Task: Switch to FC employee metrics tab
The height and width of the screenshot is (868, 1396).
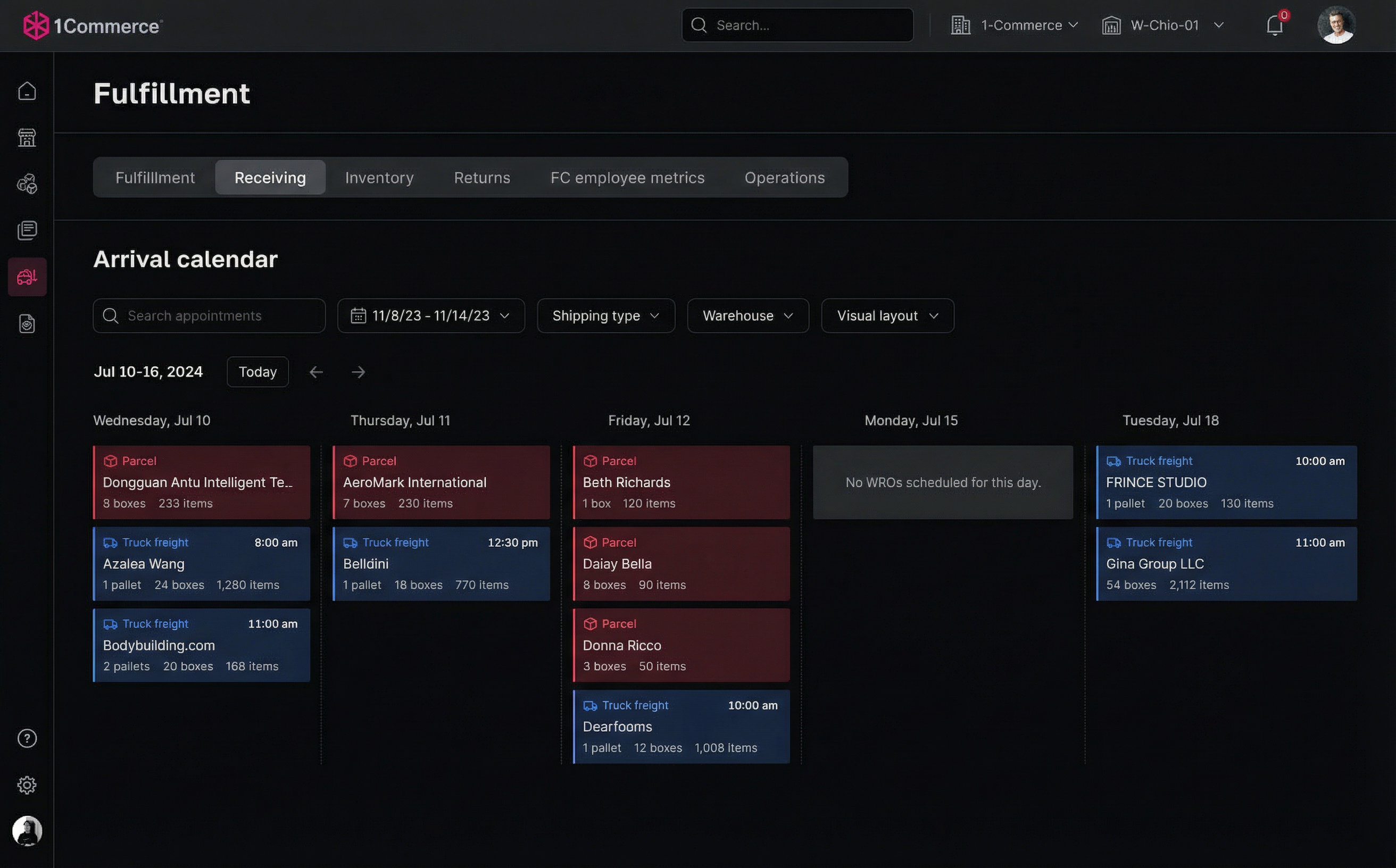Action: [627, 178]
